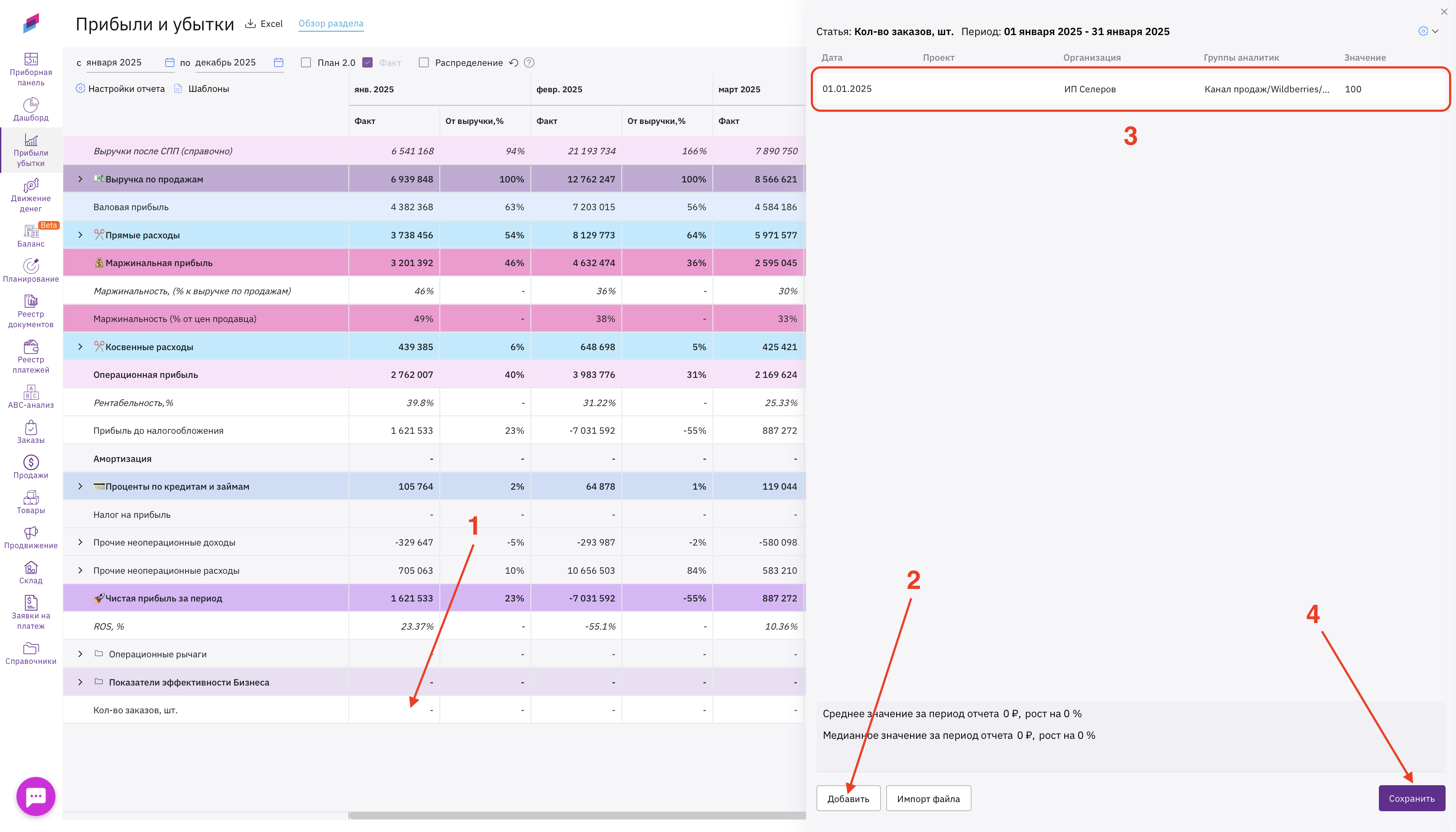Expand the Косвенные расходы row

[x=80, y=347]
